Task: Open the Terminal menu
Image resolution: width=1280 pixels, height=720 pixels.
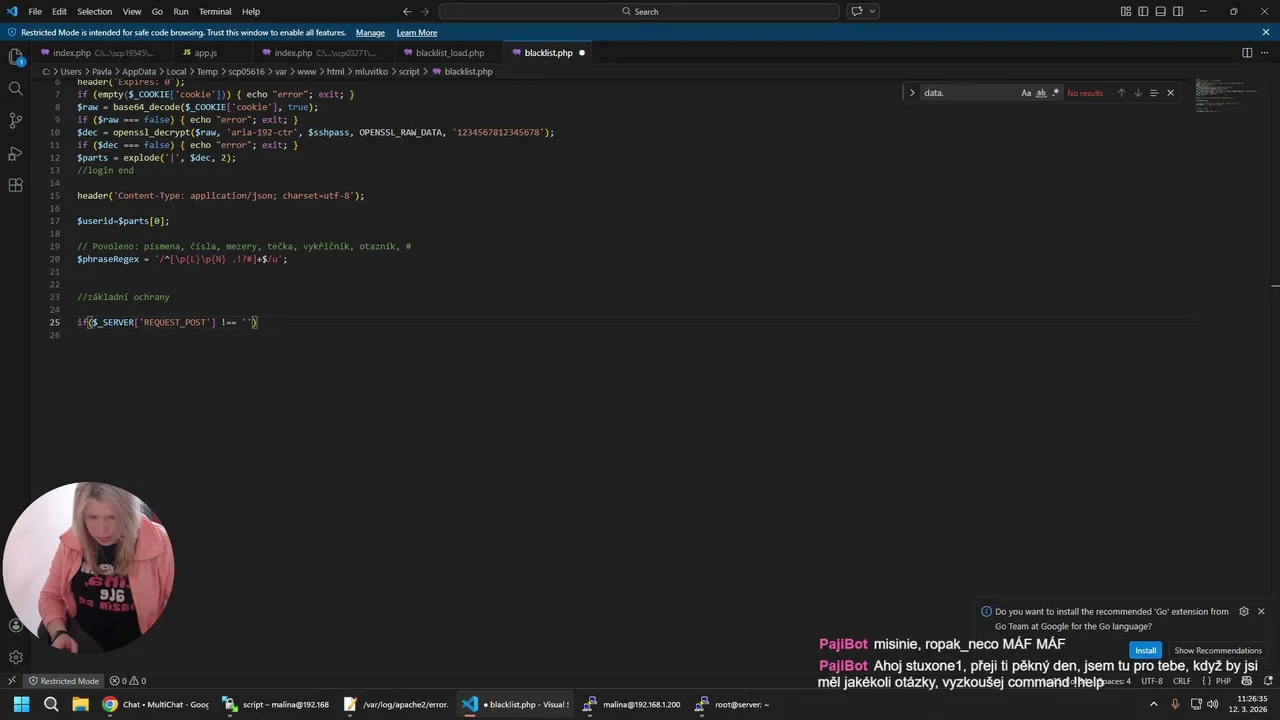Action: click(x=215, y=11)
